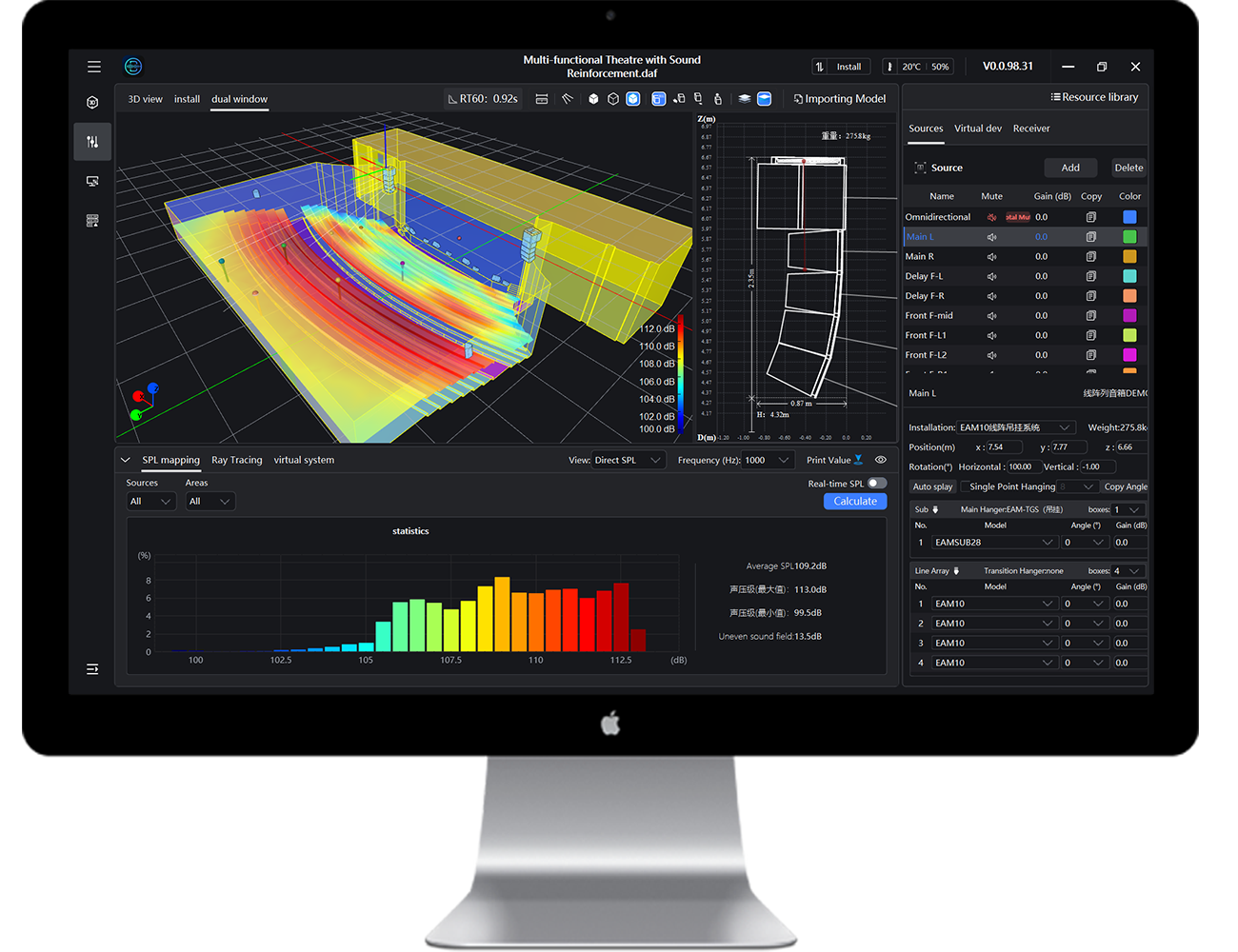Click the person listener icon in toolbar
1238x952 pixels.
coord(718,99)
